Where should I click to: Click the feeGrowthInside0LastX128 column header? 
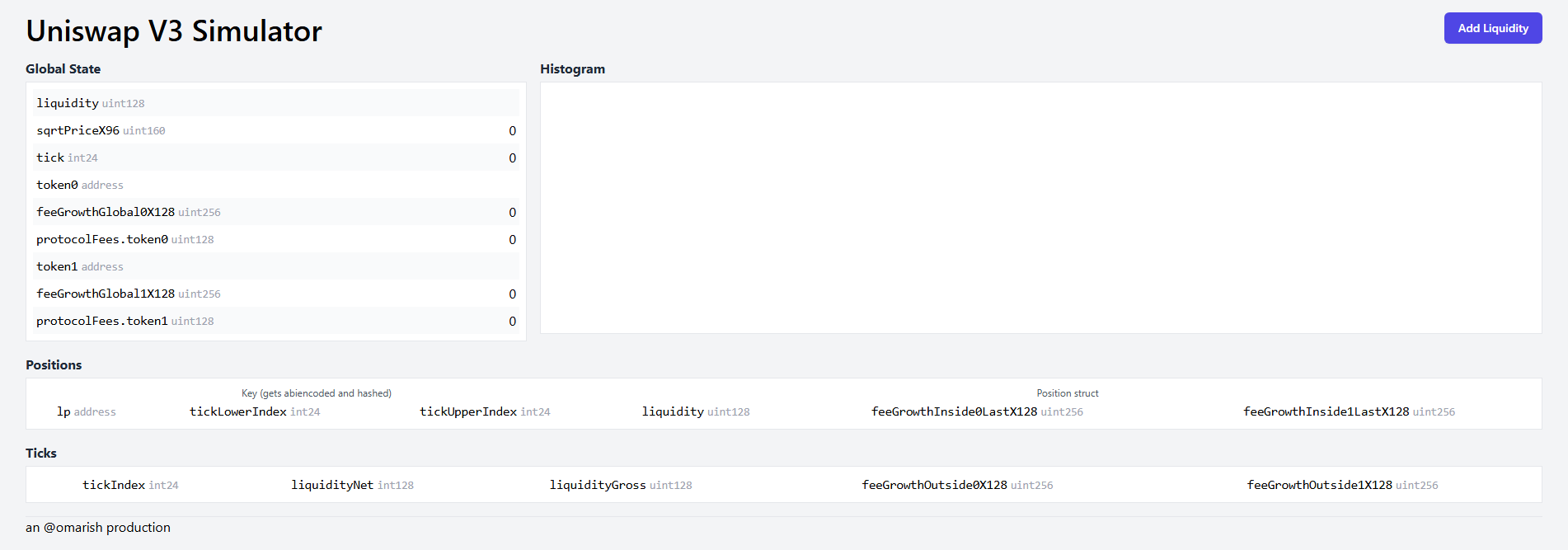[977, 411]
